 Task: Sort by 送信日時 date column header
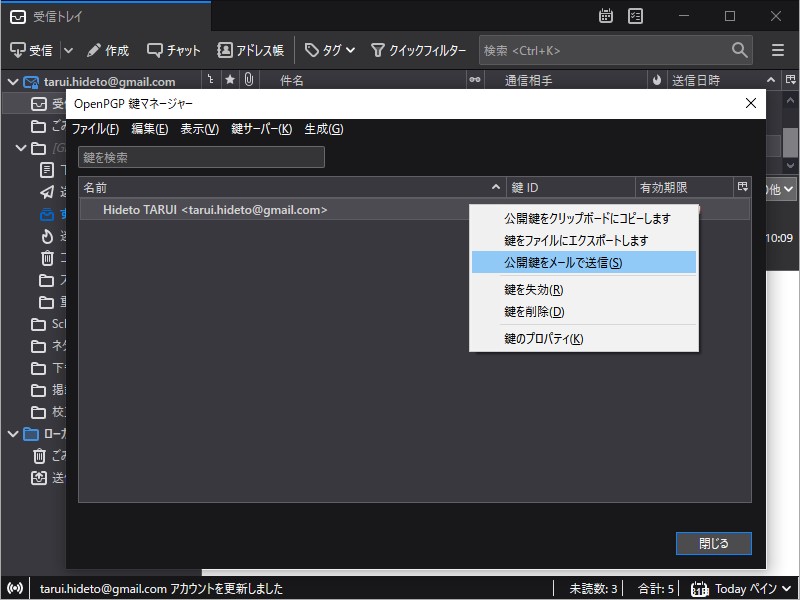[723, 80]
